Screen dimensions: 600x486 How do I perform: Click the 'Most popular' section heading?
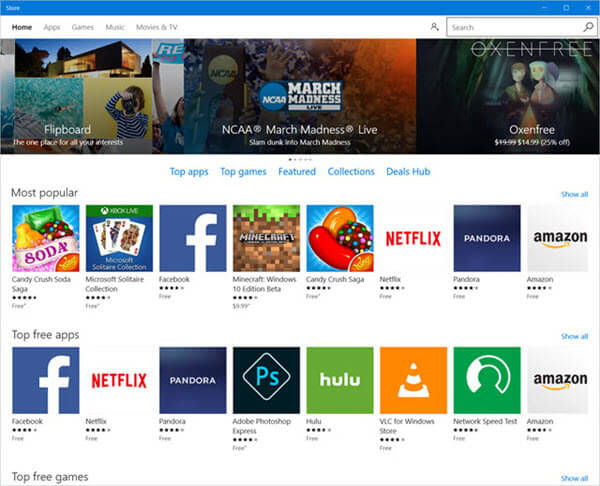pyautogui.click(x=44, y=193)
